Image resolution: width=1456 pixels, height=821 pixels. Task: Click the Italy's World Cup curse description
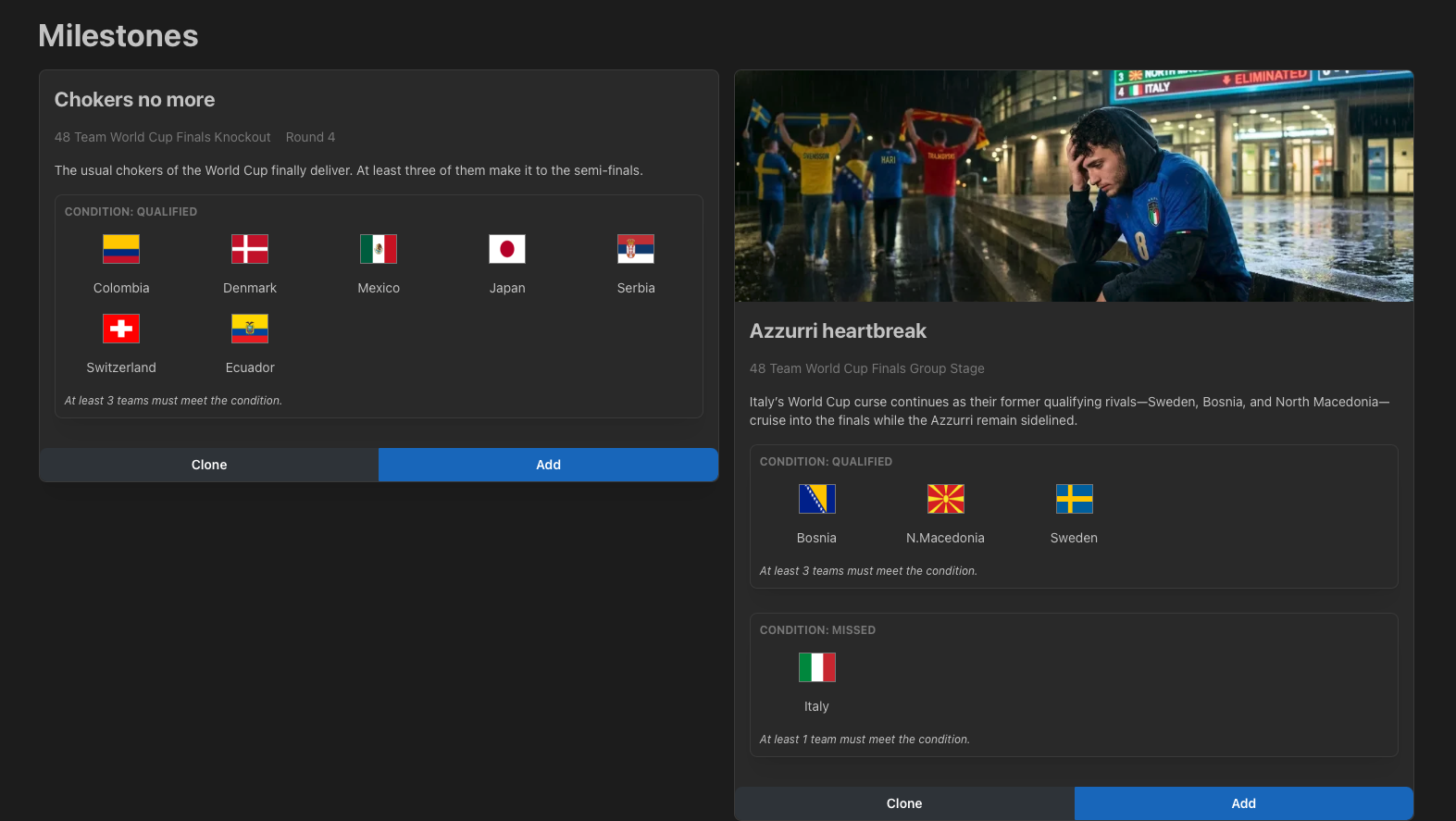pos(1070,411)
